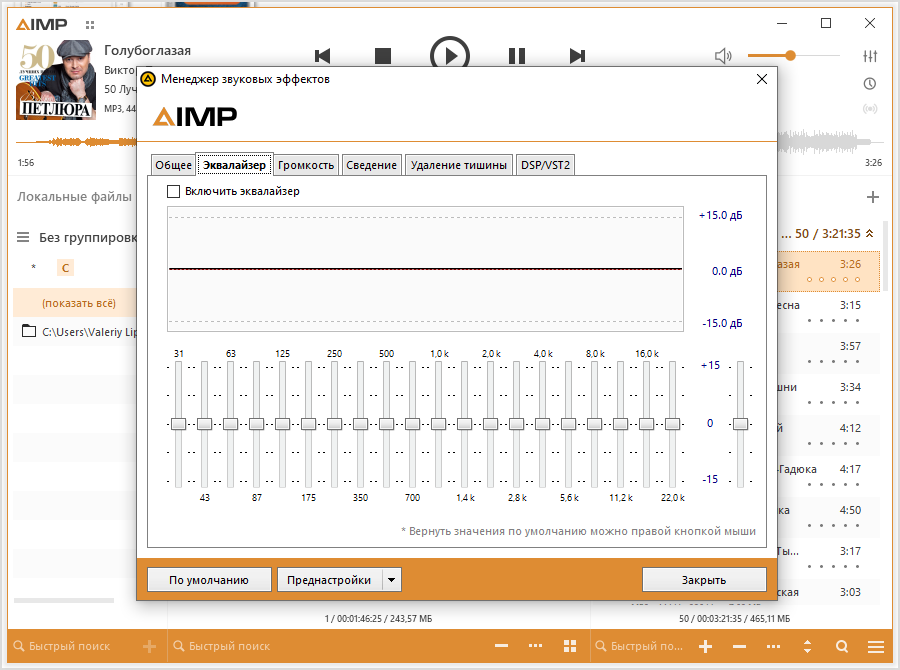Select the C letter filter

click(x=65, y=268)
